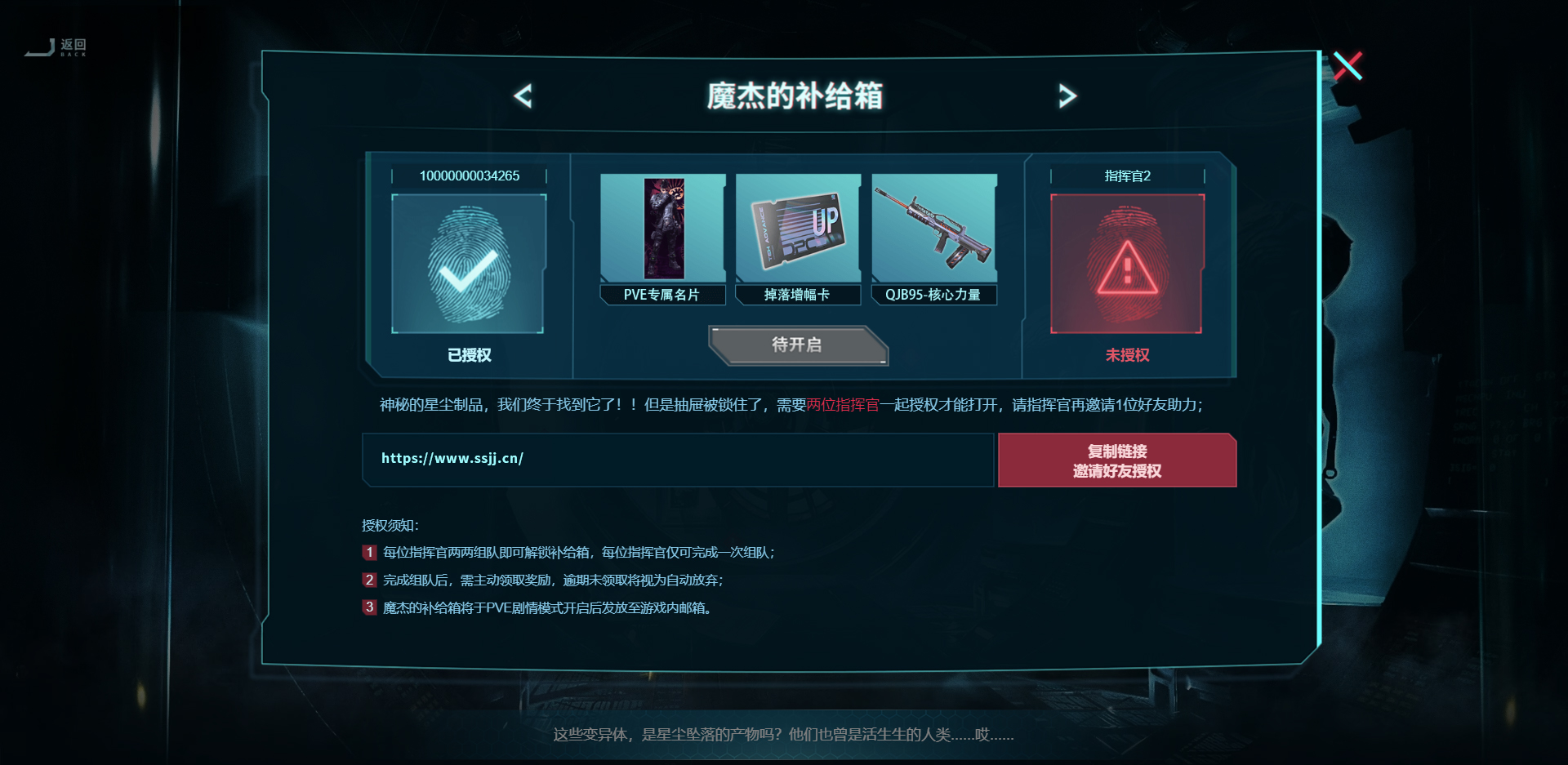Click the red unauthorized fingerprint warning icon
The image size is (1568, 765).
coord(1127,264)
